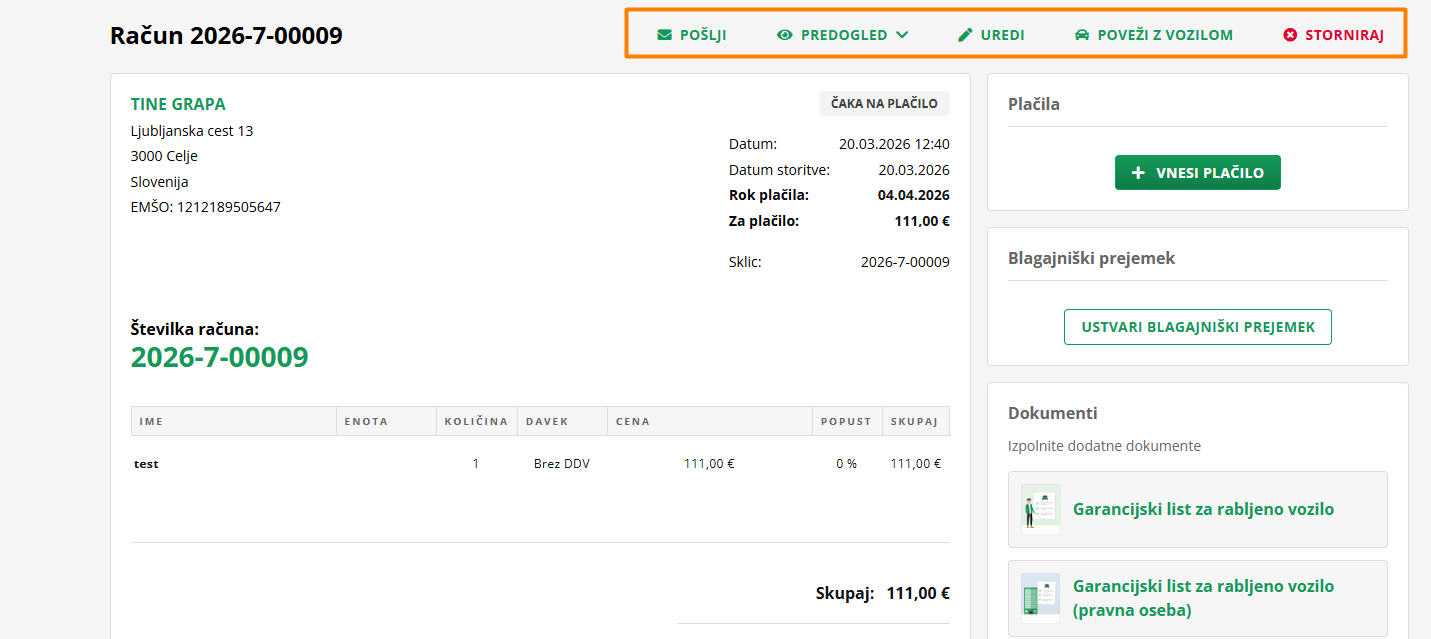This screenshot has width=1431, height=639.
Task: Click the Čaka na plačilo status badge
Action: (x=884, y=103)
